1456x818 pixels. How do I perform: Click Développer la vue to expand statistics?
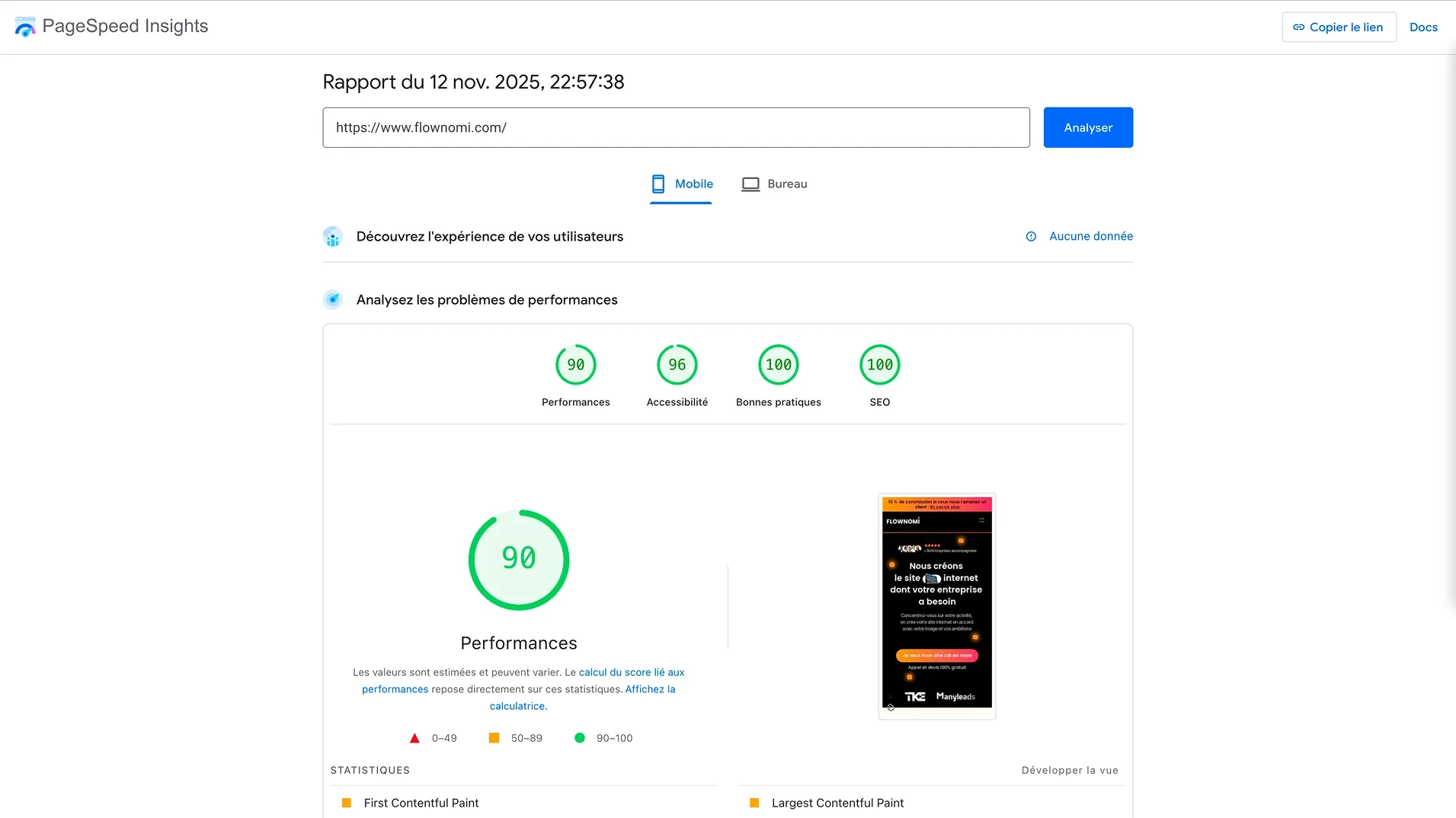click(x=1070, y=770)
